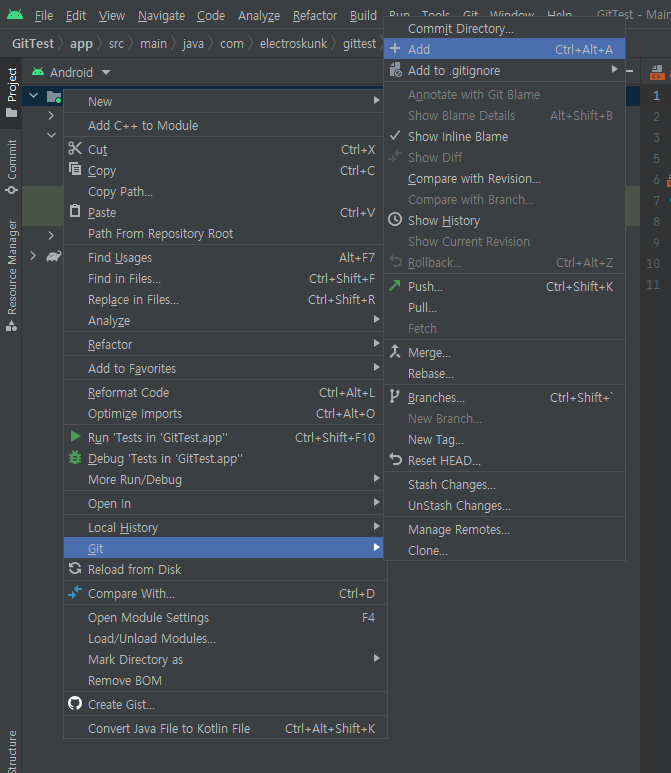Expand the New submenu arrow

pyautogui.click(x=377, y=100)
